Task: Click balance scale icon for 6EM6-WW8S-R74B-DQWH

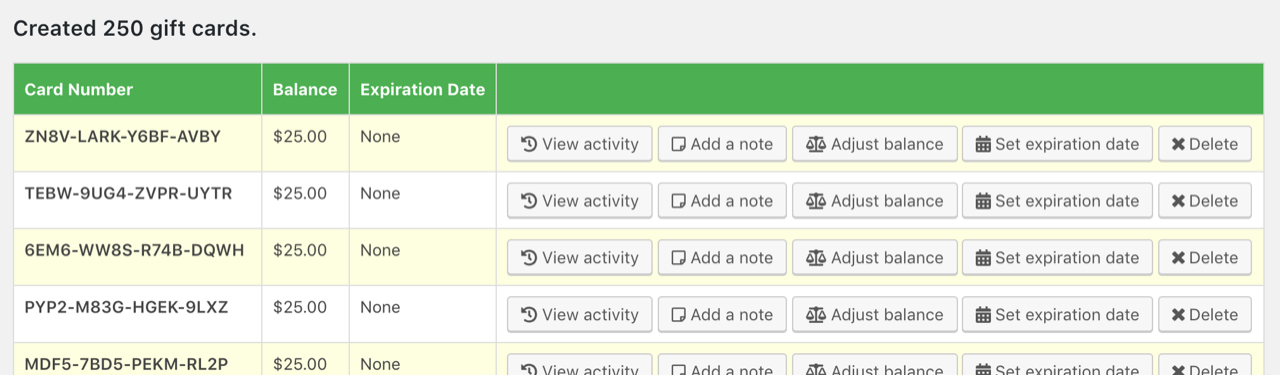Action: click(816, 258)
